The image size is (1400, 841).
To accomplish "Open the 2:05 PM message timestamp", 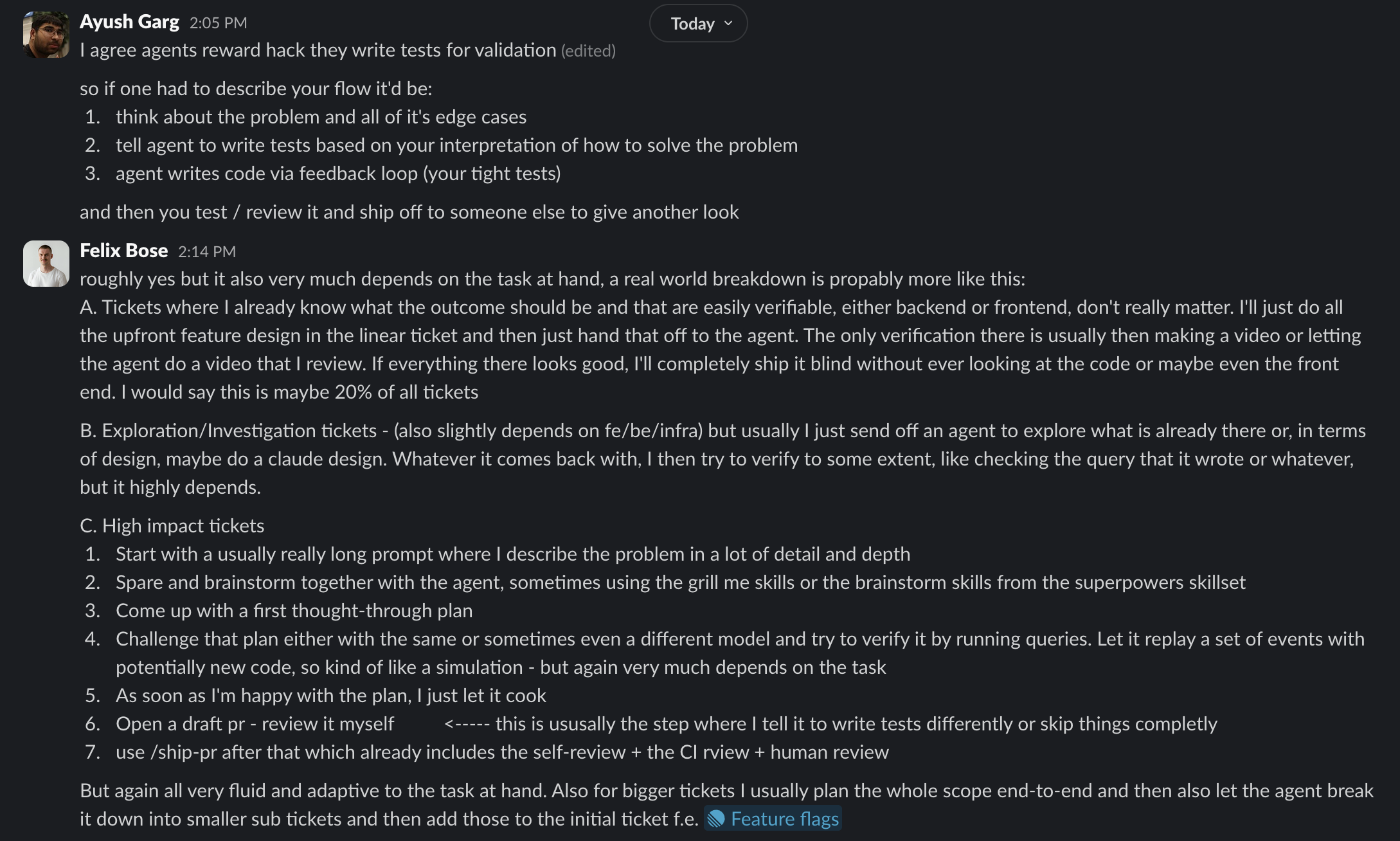I will (218, 23).
